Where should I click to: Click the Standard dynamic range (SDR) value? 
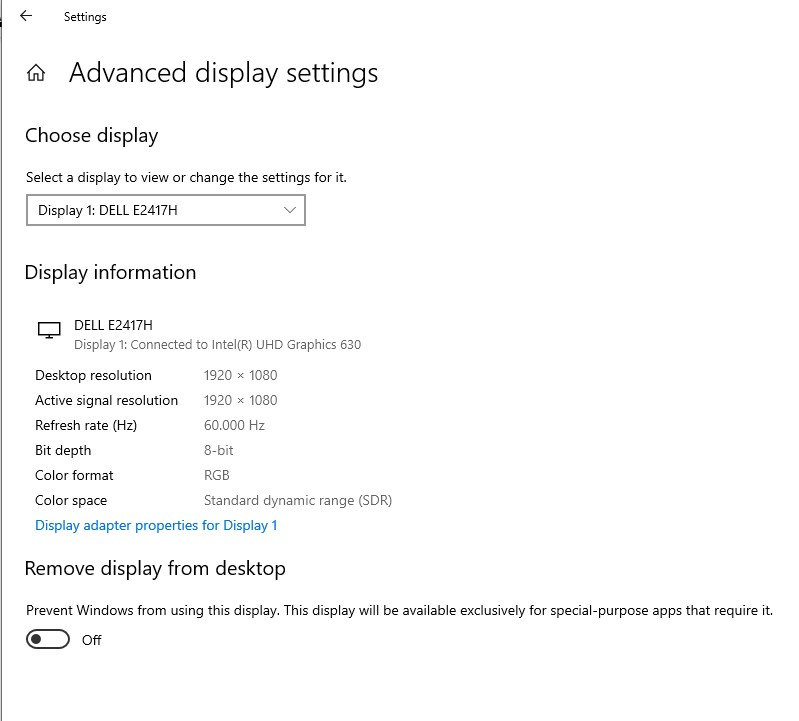298,500
